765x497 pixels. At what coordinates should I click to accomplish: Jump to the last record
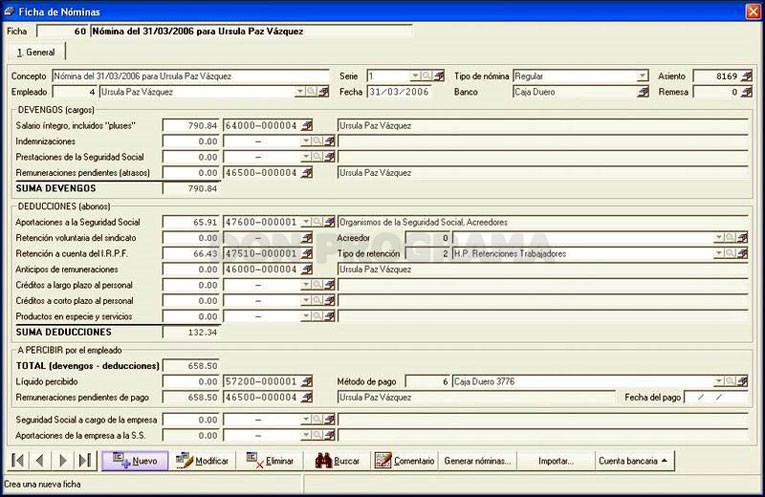(85, 460)
